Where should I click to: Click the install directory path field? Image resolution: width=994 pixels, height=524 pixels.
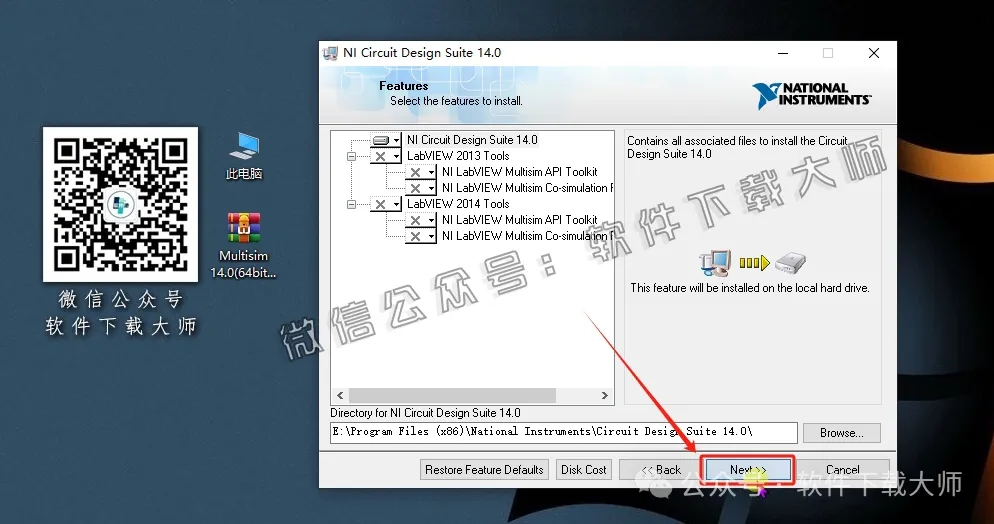564,432
